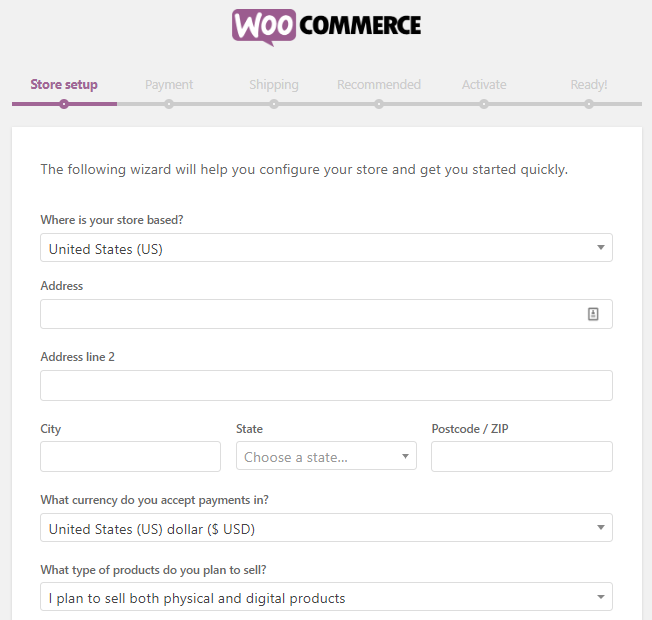Open the product type dropdown
652x620 pixels.
pos(326,598)
